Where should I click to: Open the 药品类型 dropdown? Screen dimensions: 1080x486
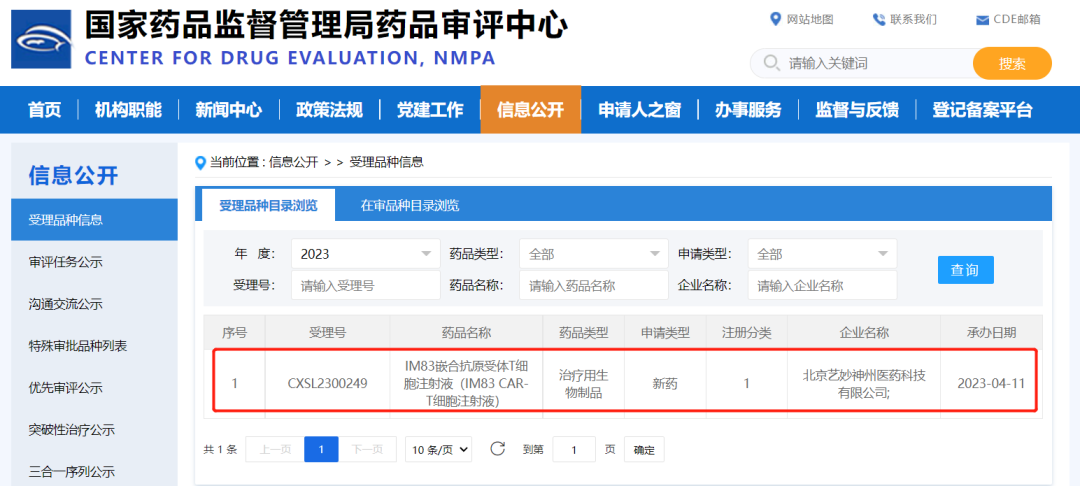tap(594, 253)
